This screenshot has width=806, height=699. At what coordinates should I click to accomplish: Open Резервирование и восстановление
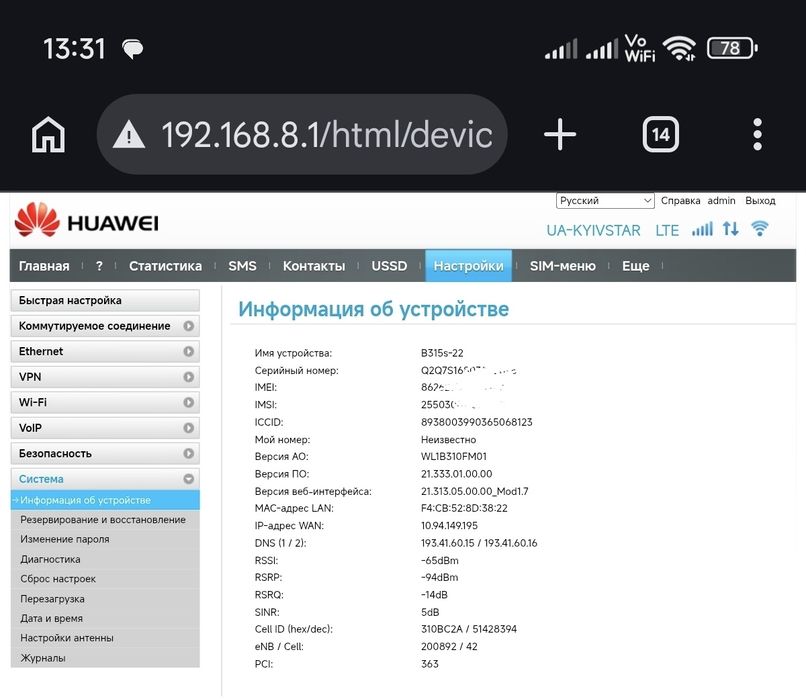(x=105, y=520)
